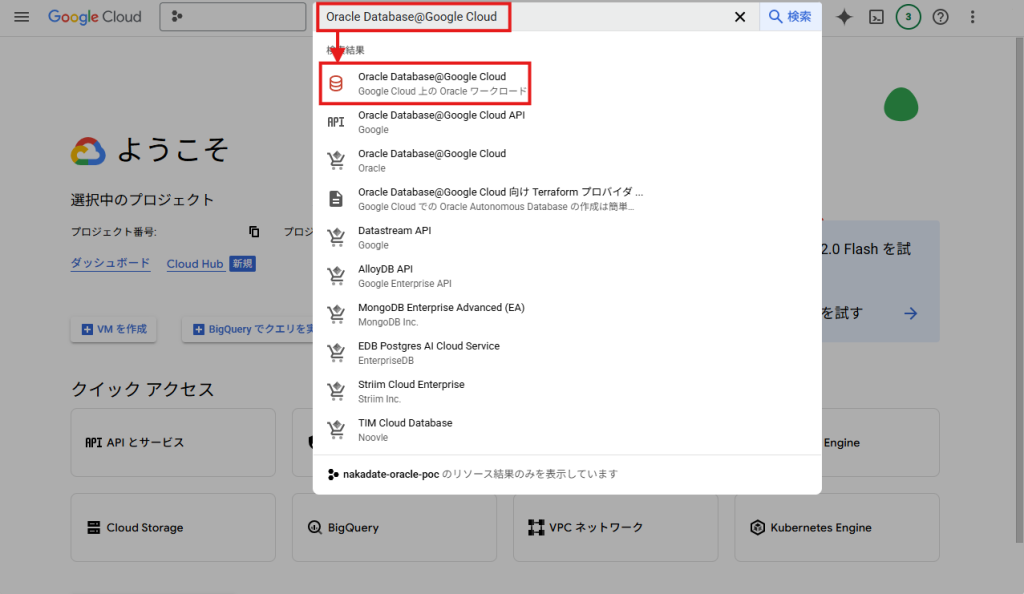Image resolution: width=1024 pixels, height=594 pixels.
Task: Open the notifications badge showing 3
Action: pyautogui.click(x=908, y=17)
